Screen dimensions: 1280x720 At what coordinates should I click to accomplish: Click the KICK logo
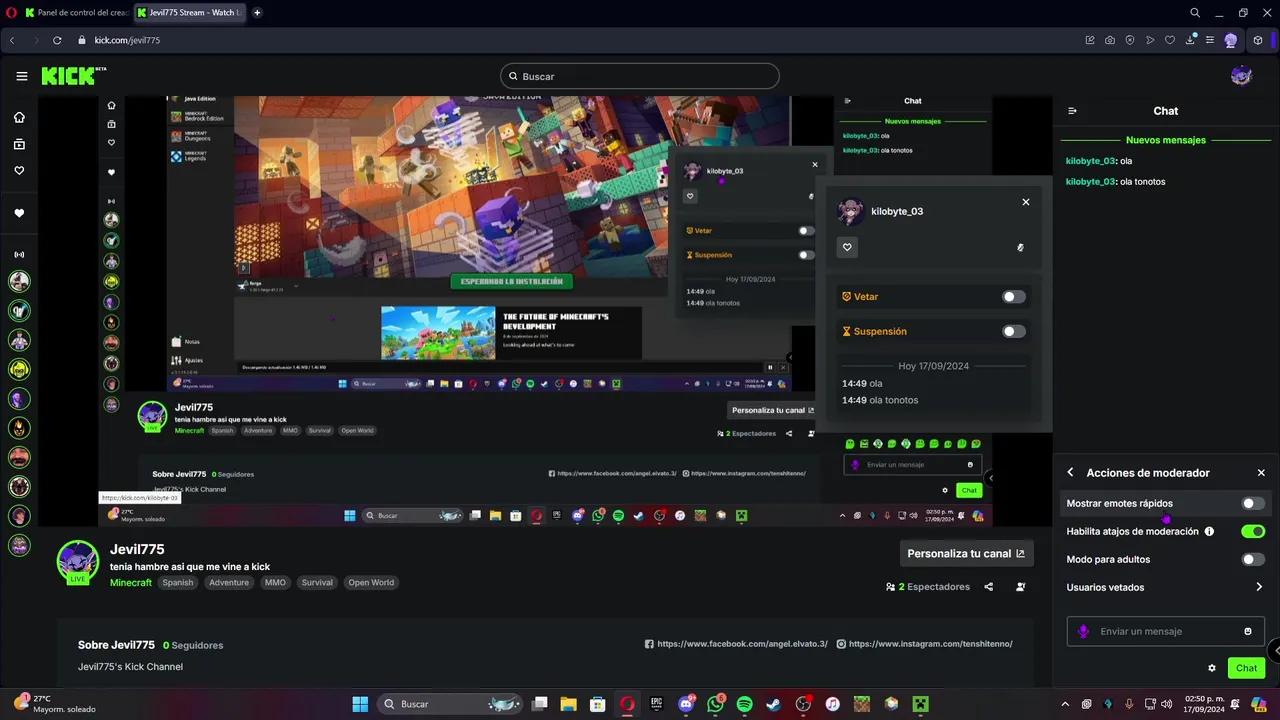73,76
